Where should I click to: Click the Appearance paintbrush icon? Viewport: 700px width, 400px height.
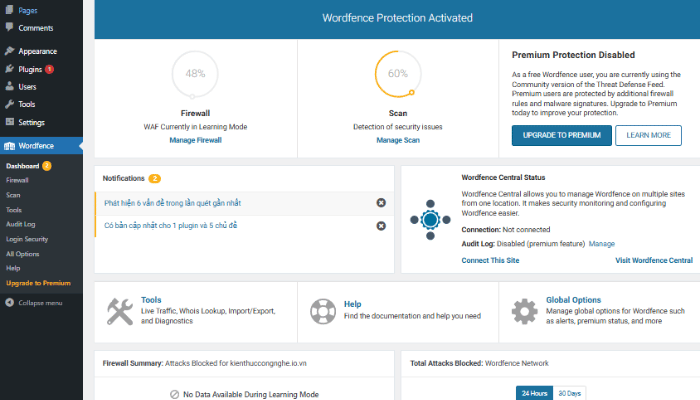point(9,50)
